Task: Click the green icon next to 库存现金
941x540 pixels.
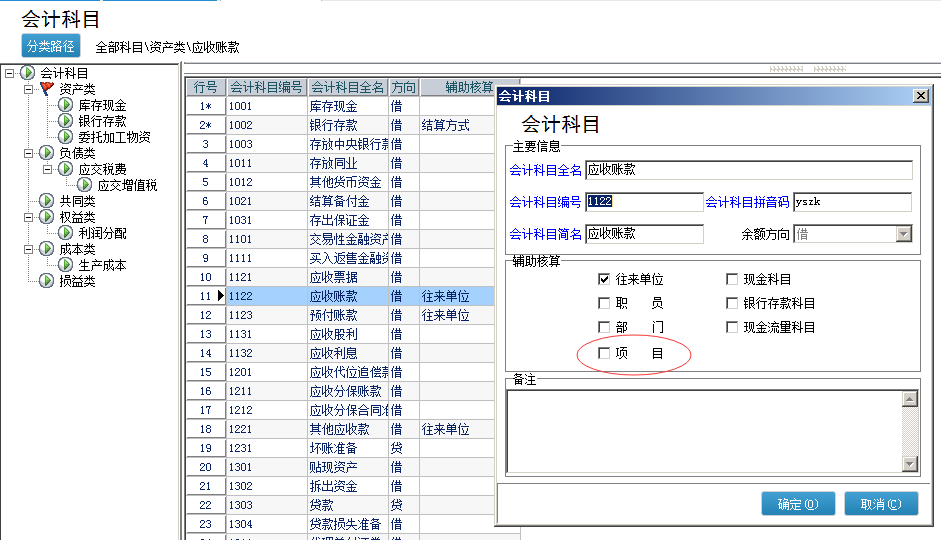Action: pos(65,105)
